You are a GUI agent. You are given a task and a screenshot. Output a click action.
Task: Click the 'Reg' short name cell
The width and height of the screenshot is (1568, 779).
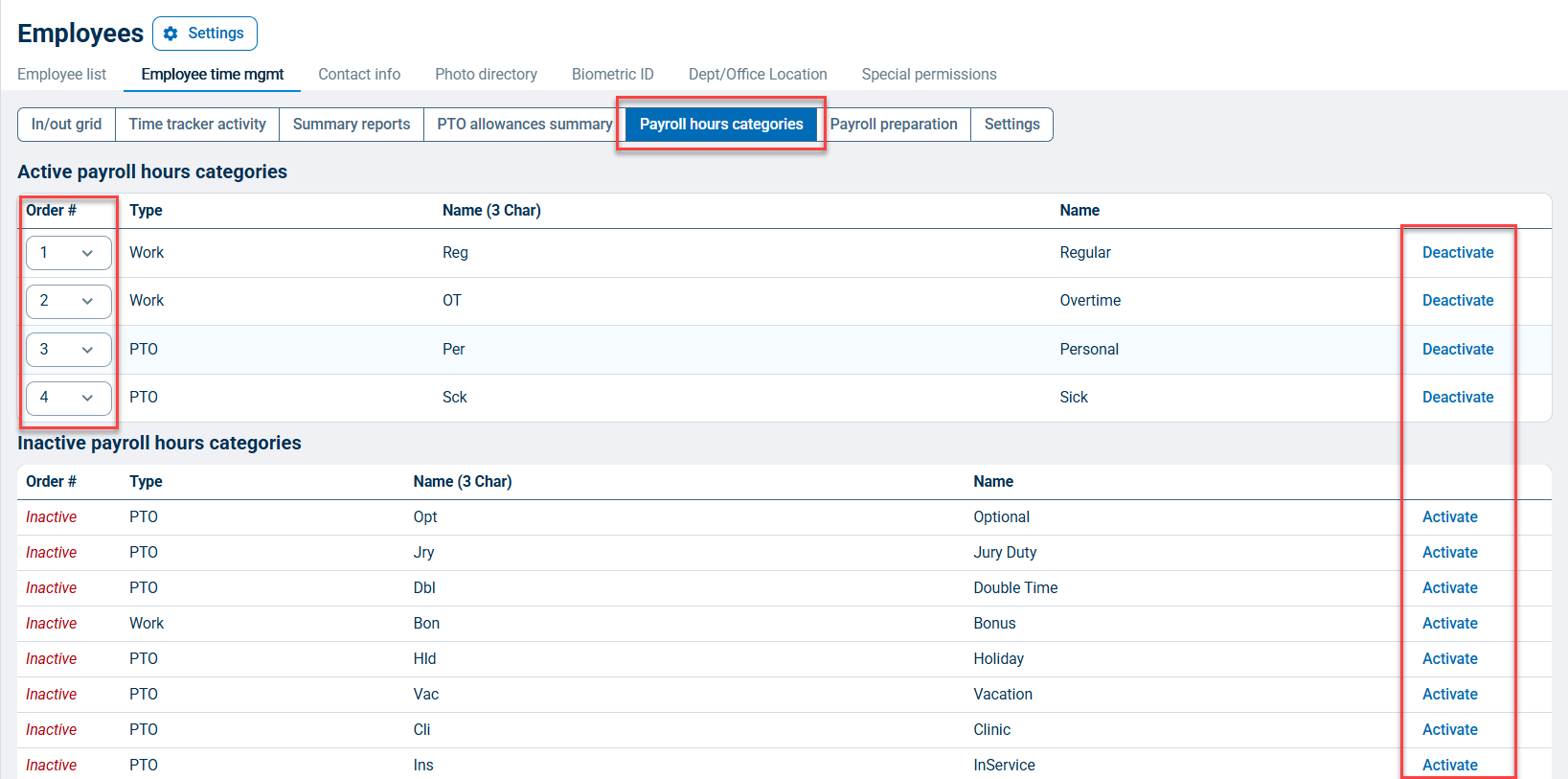click(455, 253)
